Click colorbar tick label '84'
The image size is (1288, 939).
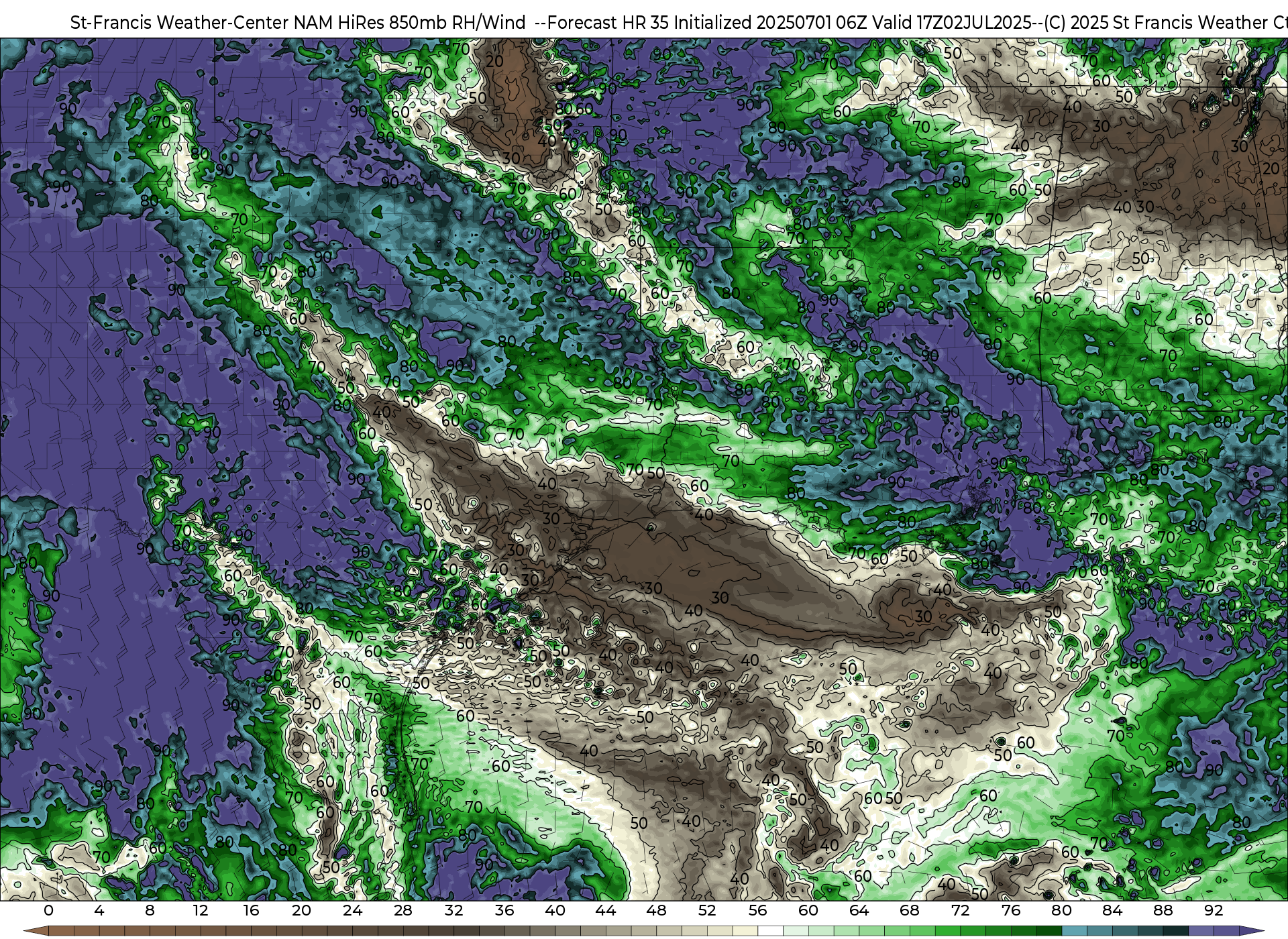[1112, 910]
